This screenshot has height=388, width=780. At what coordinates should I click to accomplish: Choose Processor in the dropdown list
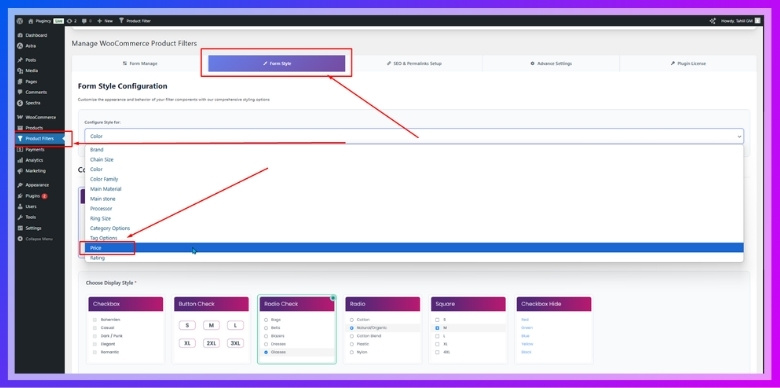(x=414, y=208)
